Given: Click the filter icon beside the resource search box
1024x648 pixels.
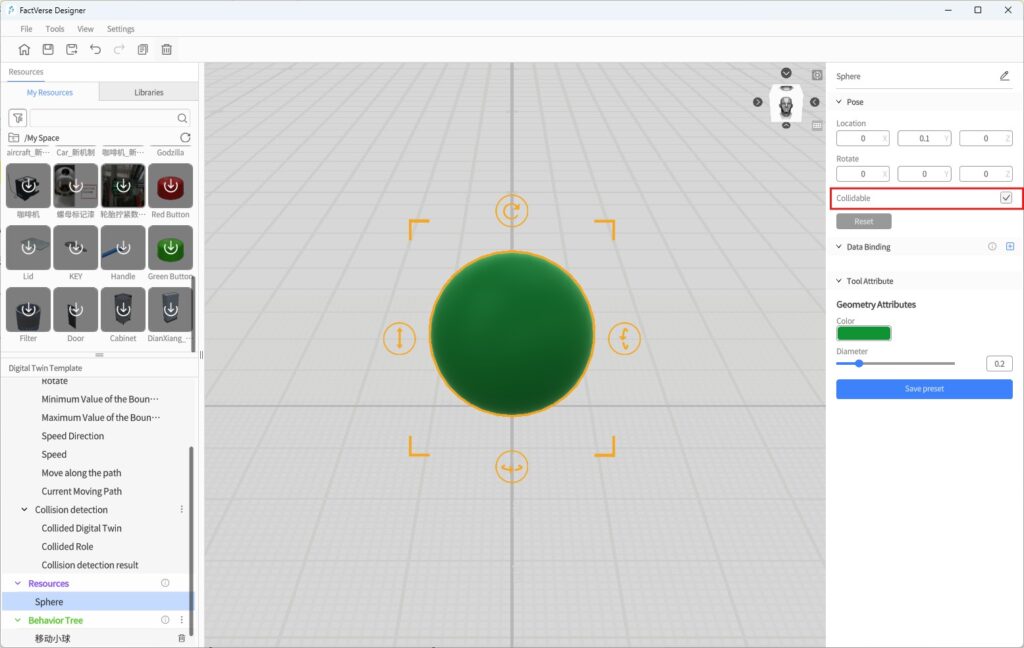Looking at the screenshot, I should (17, 118).
